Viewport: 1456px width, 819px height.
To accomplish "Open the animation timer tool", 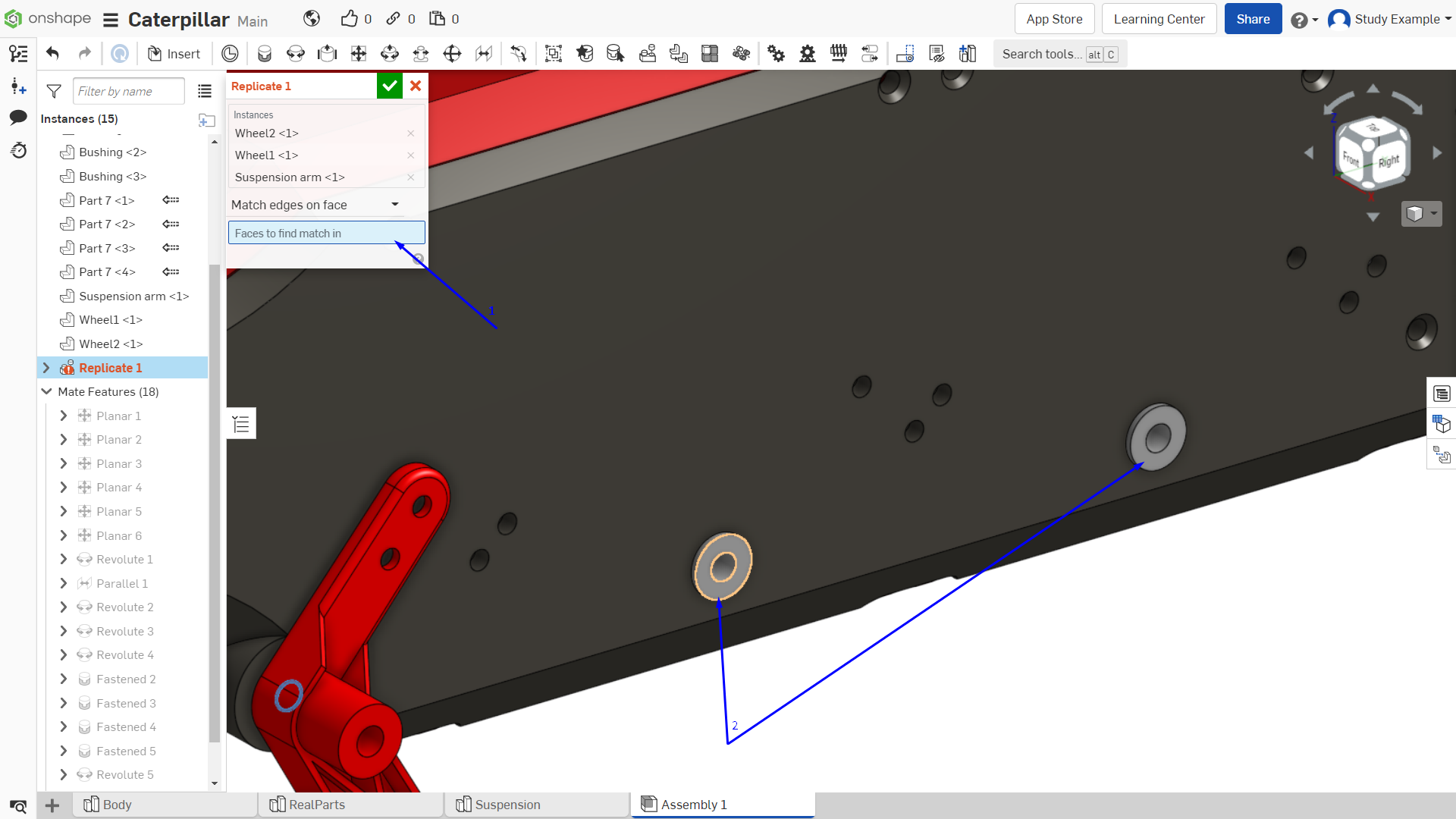I will [x=230, y=54].
